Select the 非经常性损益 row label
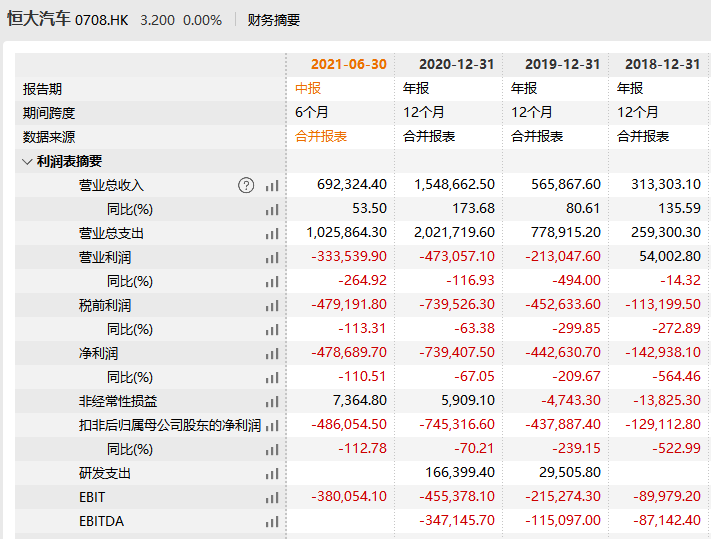 118,401
